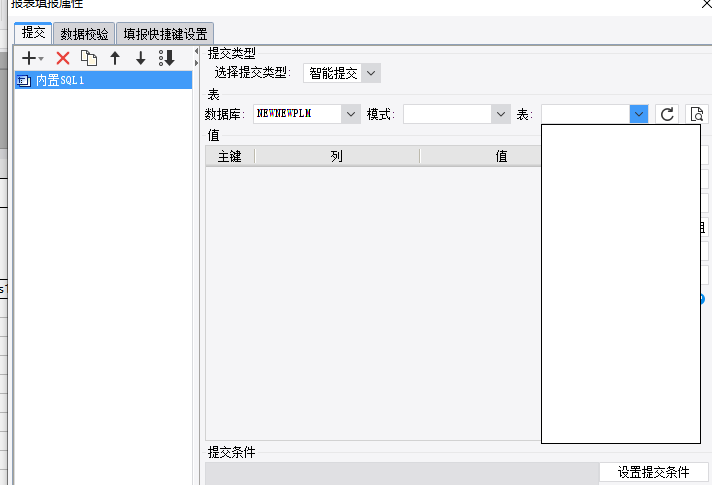Click the 列 column header
The width and height of the screenshot is (712, 485).
click(337, 156)
